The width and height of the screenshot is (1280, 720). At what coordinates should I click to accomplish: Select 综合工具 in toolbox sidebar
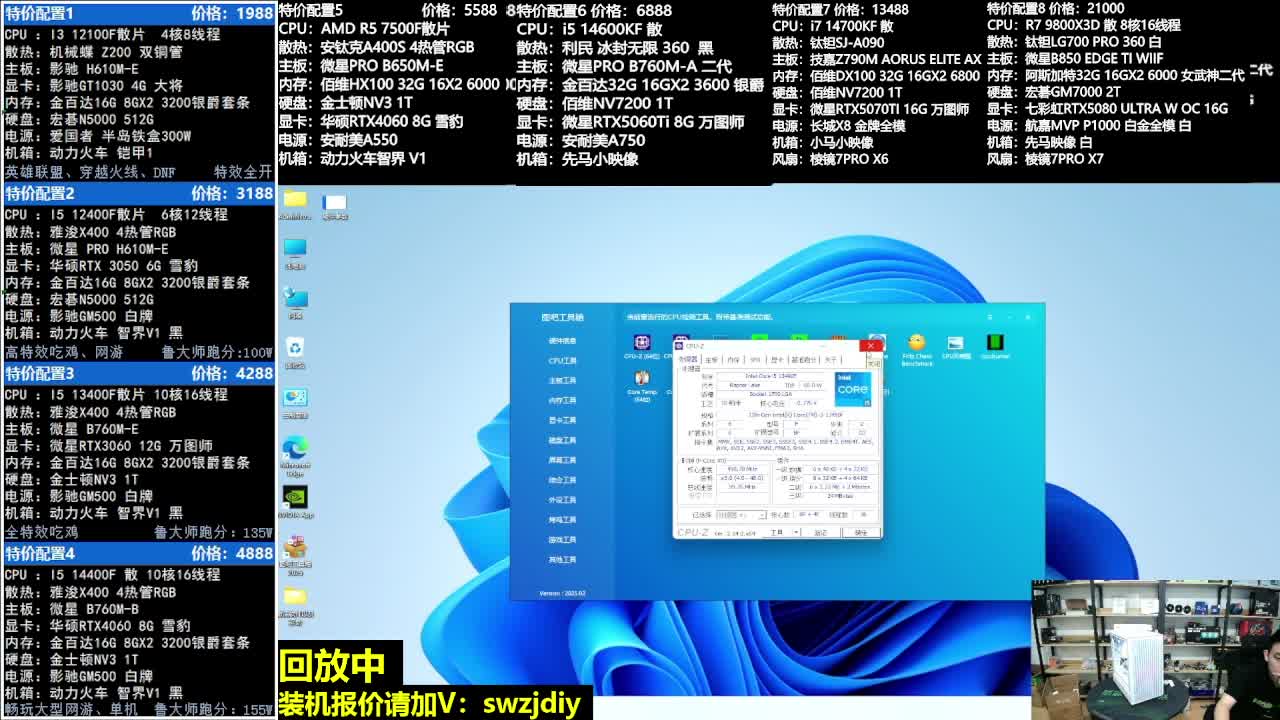(562, 480)
